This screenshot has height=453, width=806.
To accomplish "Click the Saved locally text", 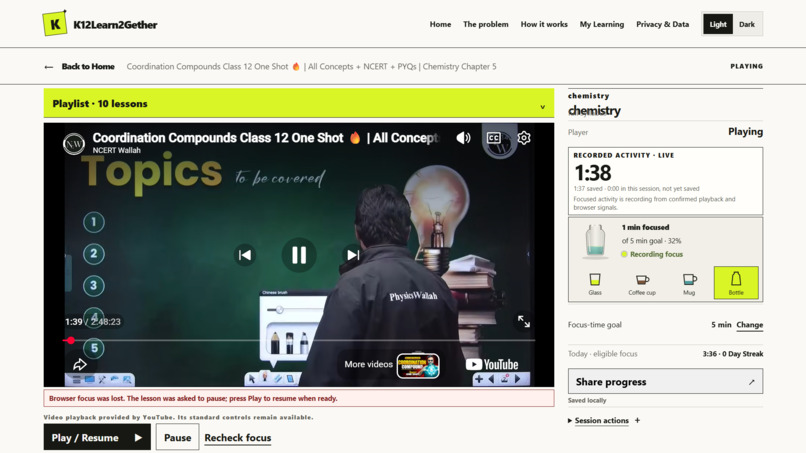I will (x=587, y=400).
